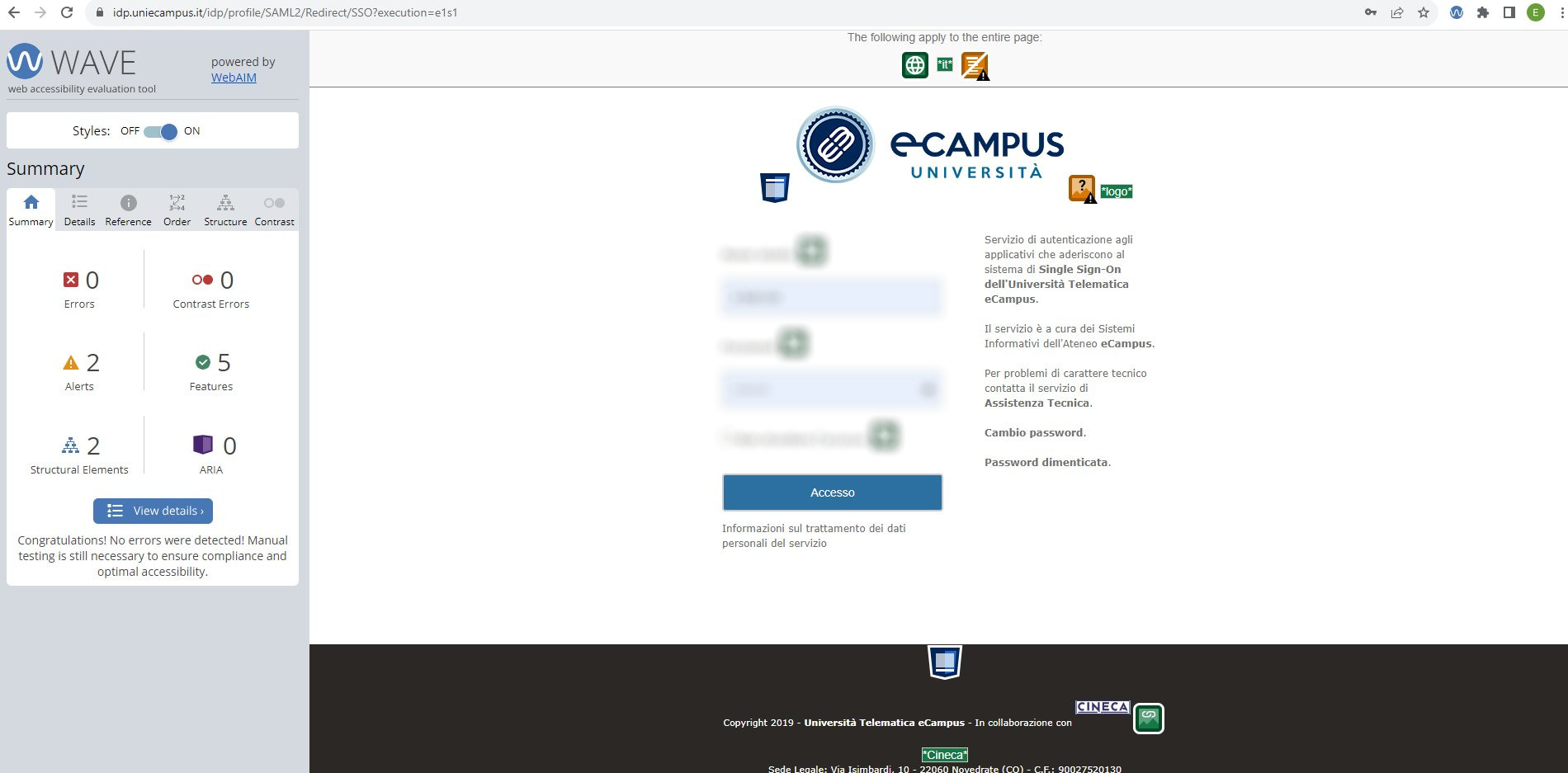Open the WebAIM link
1568x773 pixels.
[234, 78]
